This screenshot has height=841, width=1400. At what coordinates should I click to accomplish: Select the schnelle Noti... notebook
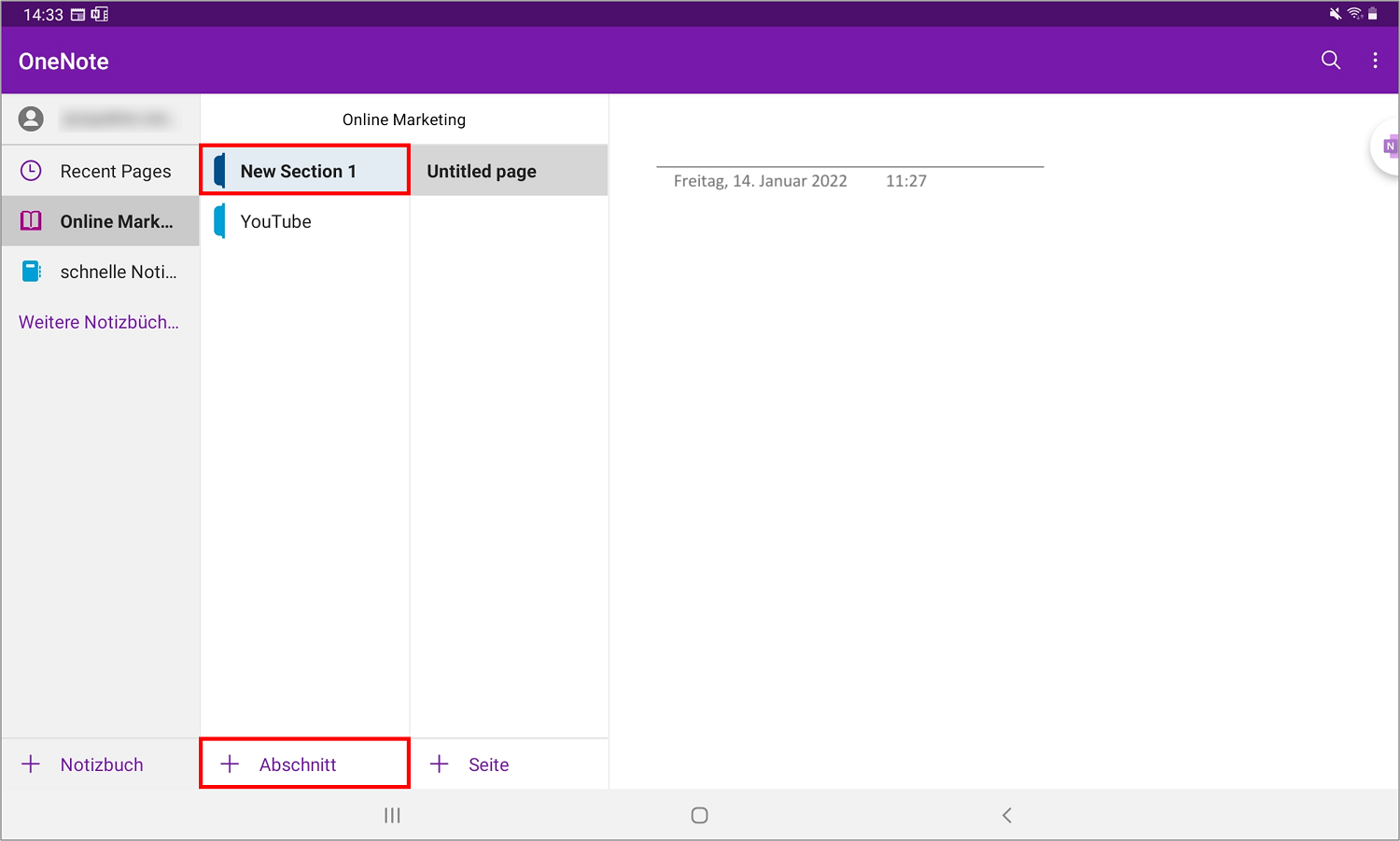coord(100,272)
